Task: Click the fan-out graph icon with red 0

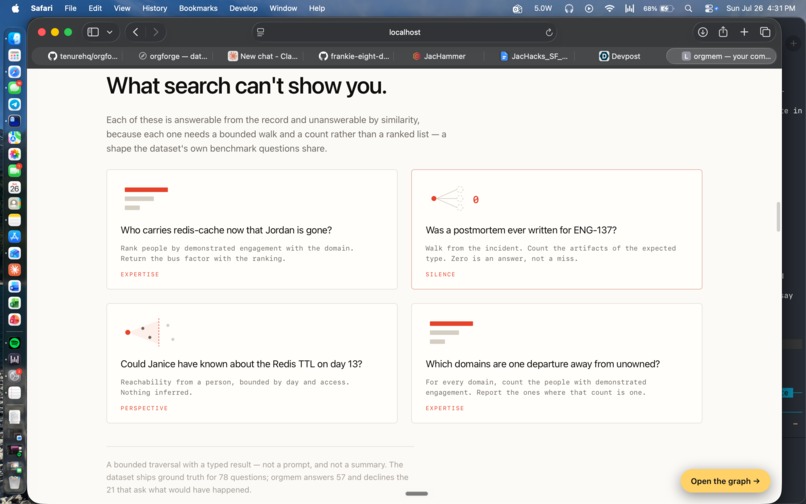Action: pyautogui.click(x=454, y=199)
